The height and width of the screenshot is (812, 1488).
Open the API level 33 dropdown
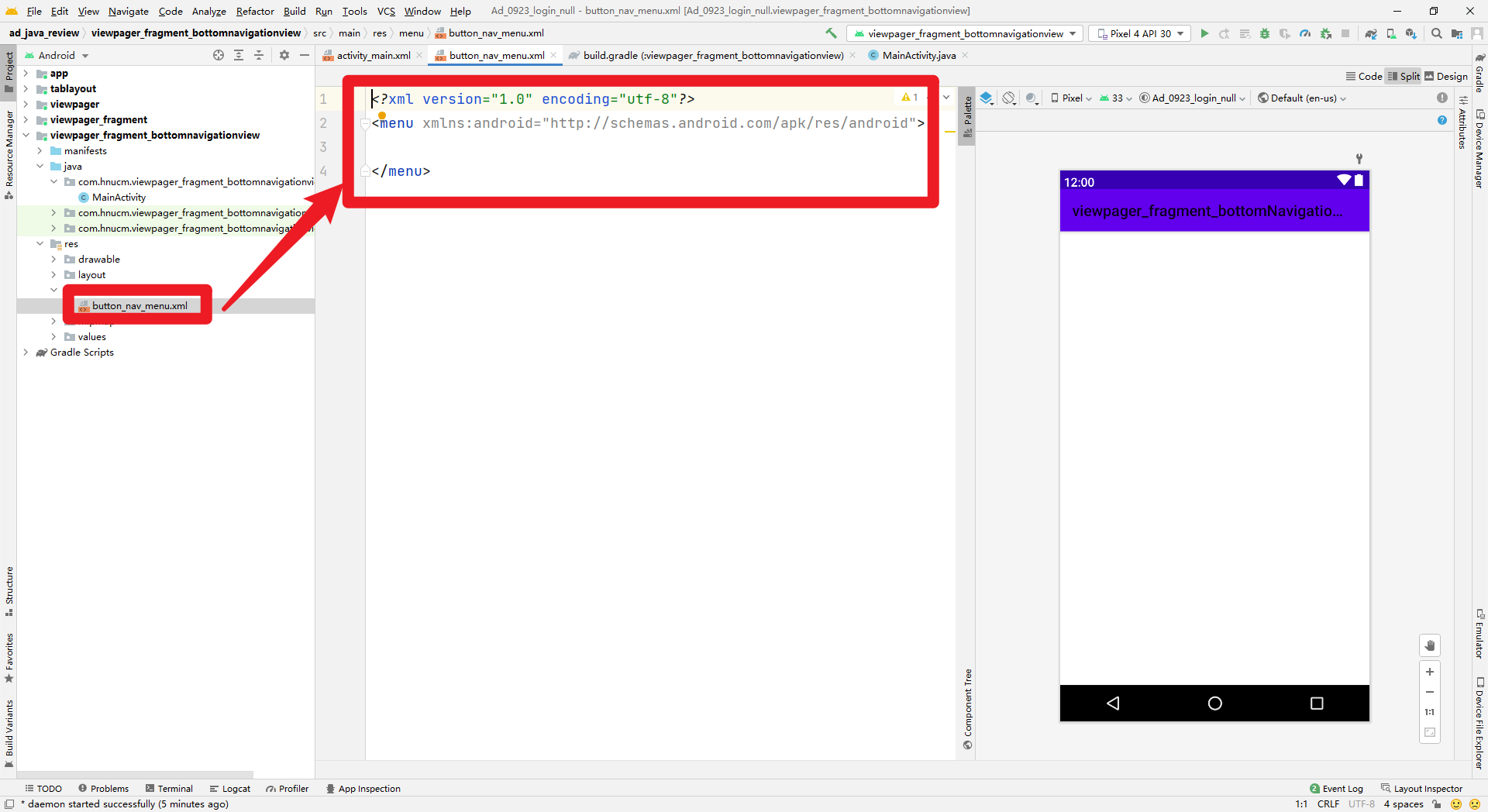coord(1116,98)
